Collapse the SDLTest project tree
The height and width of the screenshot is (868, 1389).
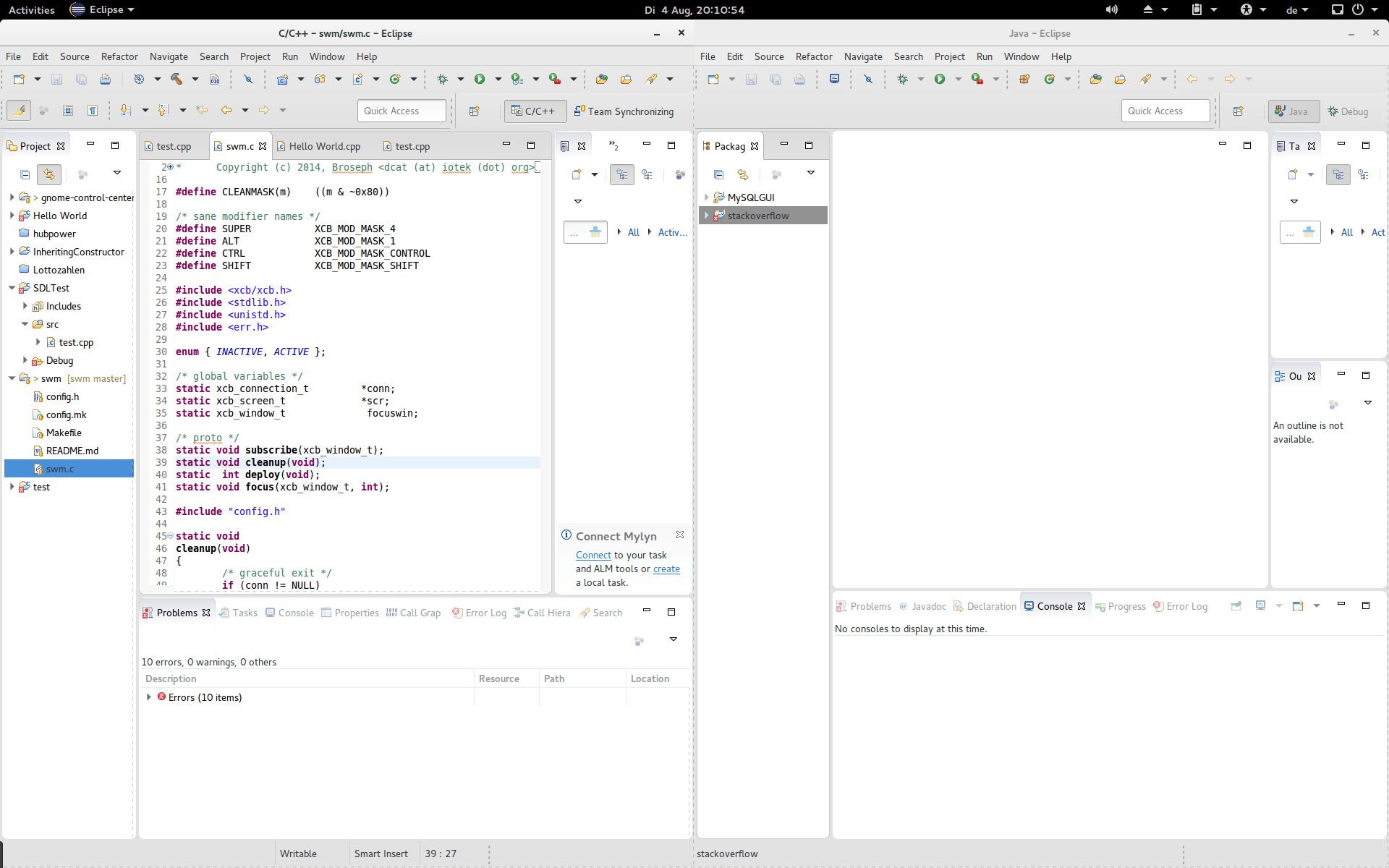click(12, 287)
